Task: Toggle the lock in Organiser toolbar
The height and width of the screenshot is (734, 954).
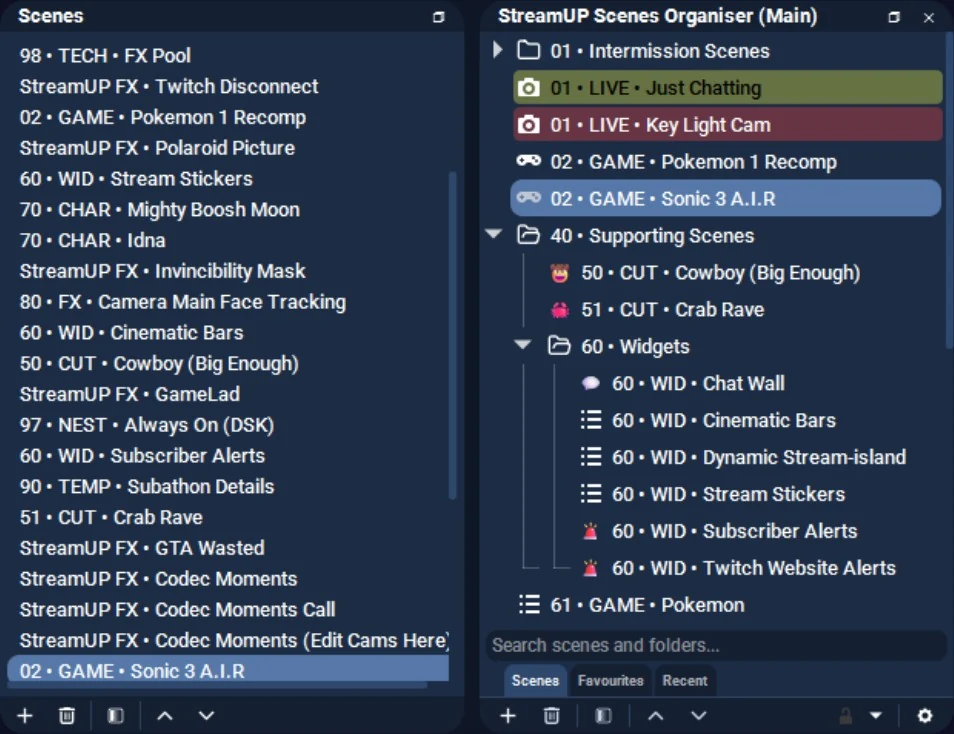Action: [x=846, y=716]
